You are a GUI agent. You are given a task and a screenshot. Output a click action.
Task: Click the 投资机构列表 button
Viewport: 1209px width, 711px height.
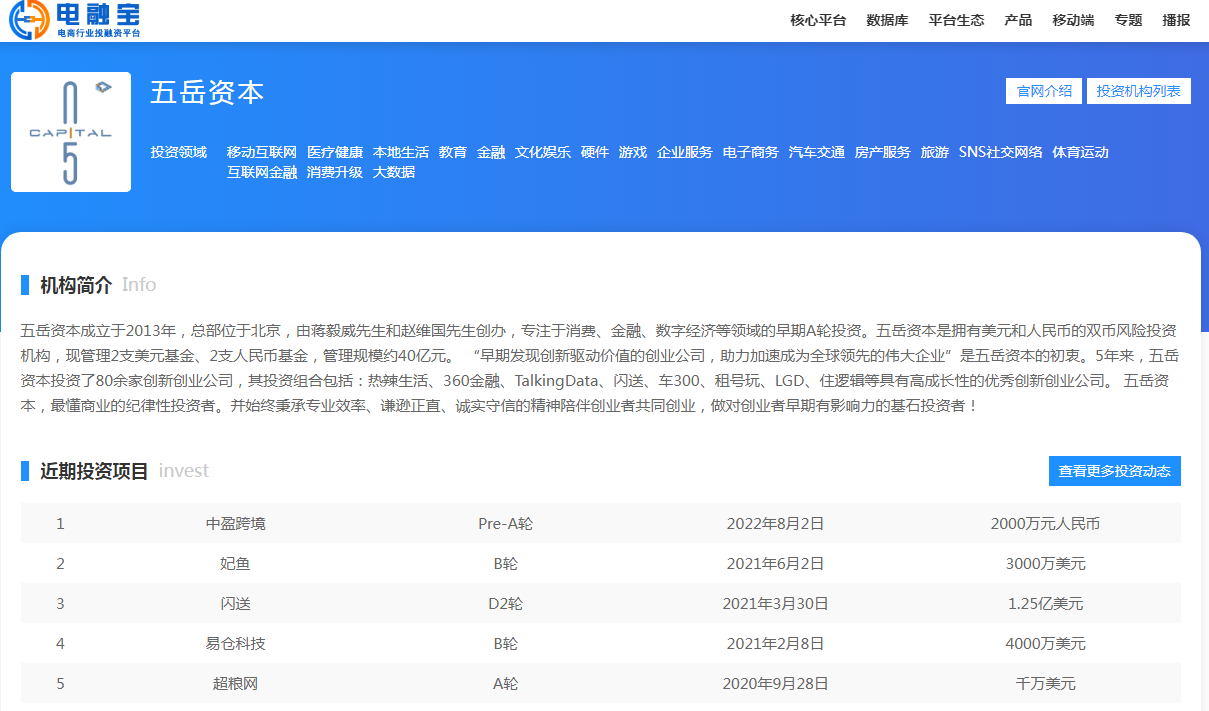click(x=1138, y=91)
